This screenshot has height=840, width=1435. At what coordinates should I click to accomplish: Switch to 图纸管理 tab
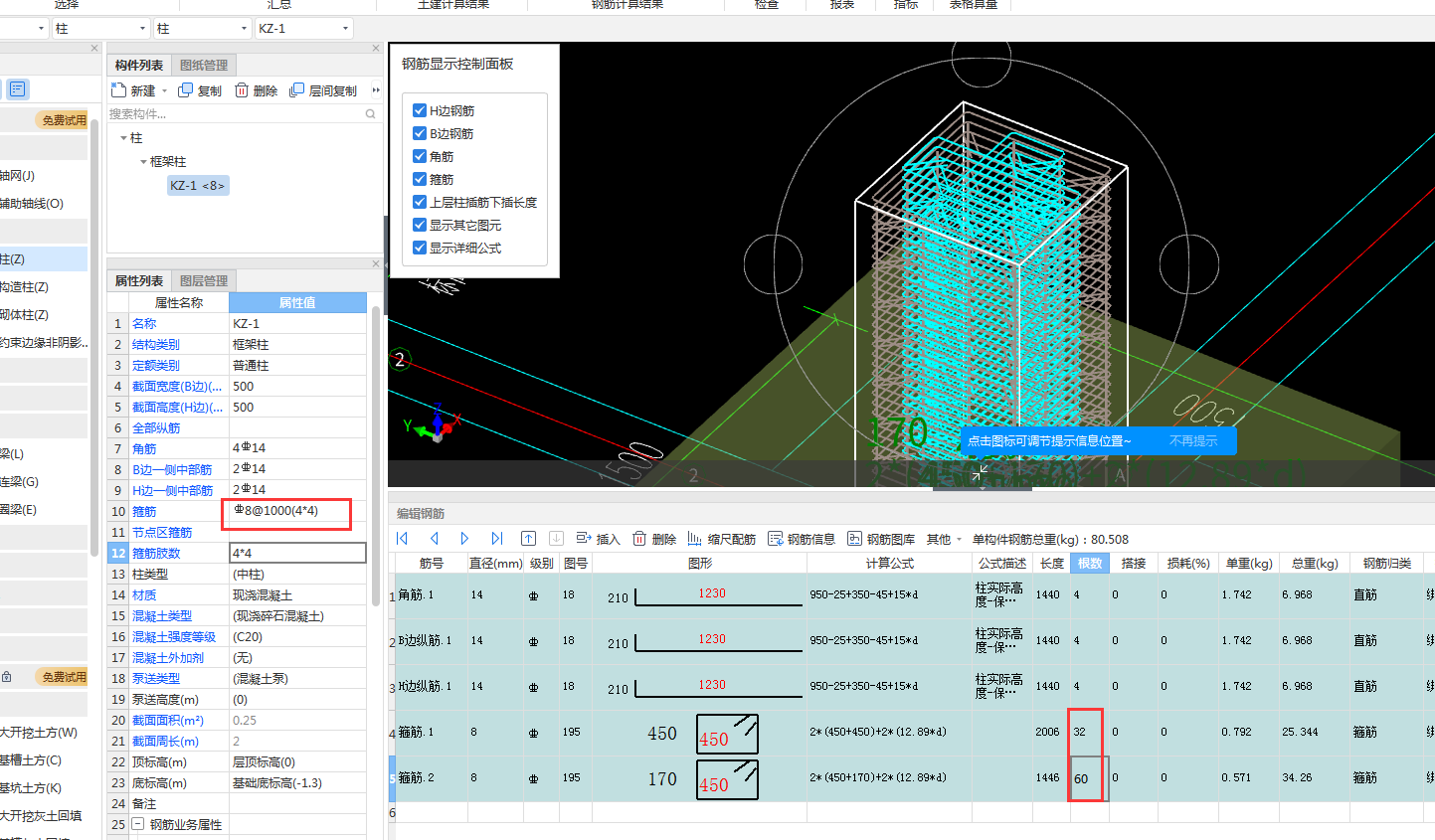click(204, 66)
